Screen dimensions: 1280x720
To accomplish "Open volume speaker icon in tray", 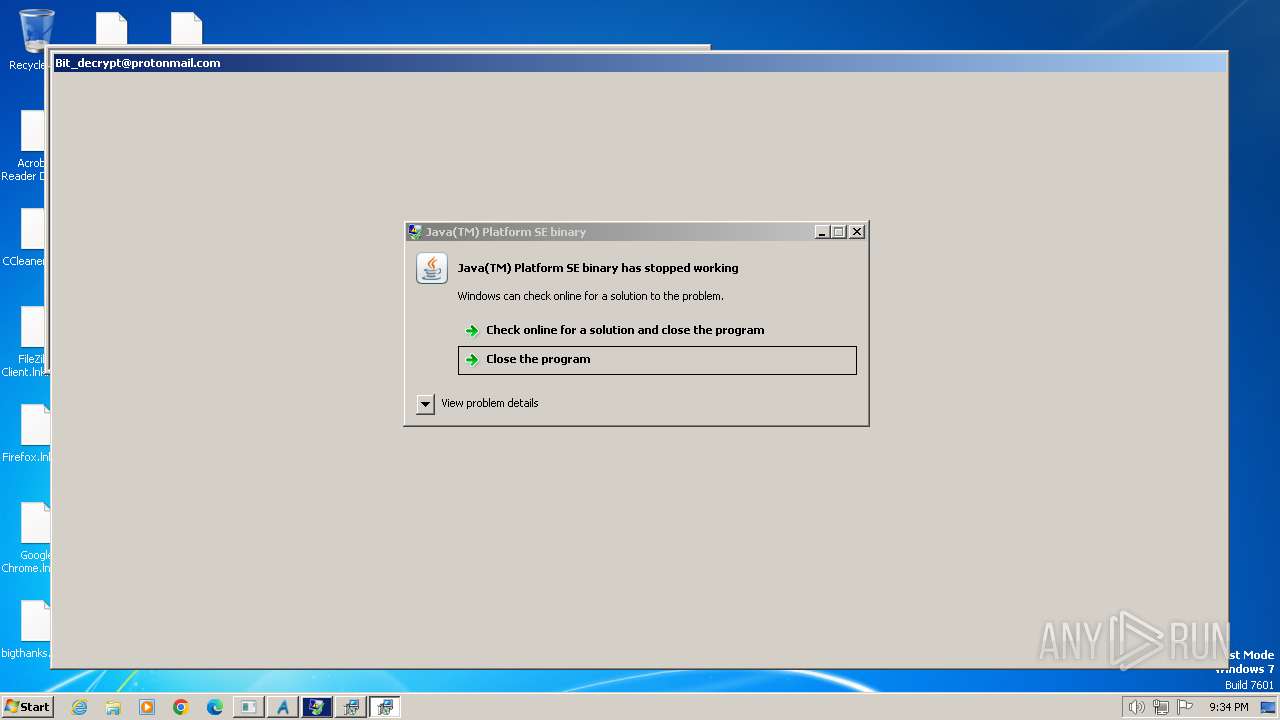I will pos(1136,707).
